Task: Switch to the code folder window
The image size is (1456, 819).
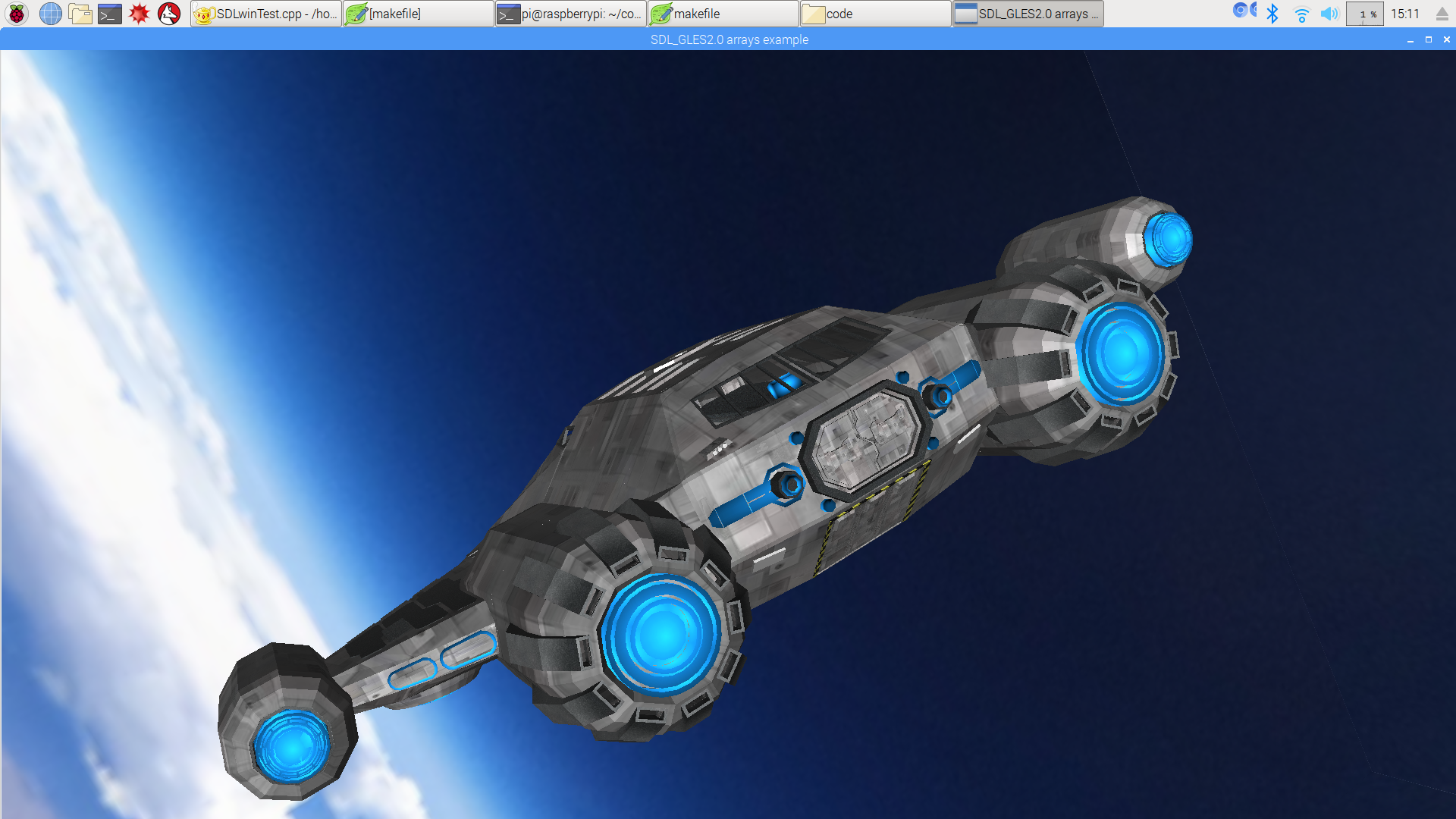Action: [x=876, y=14]
